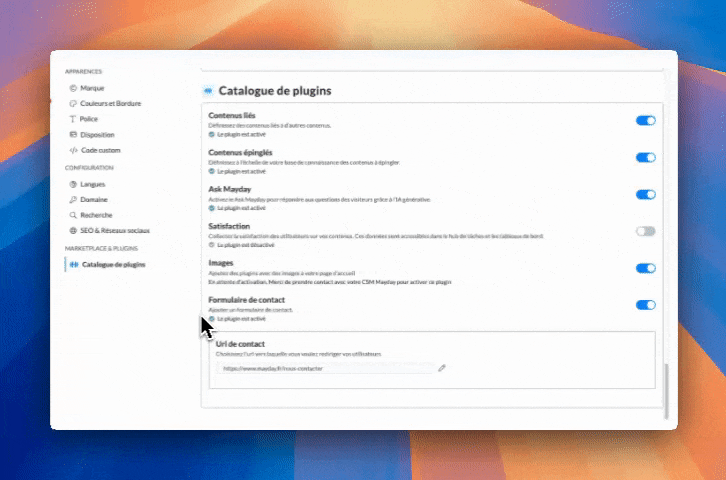Toggle the Images plugin switch

(645, 268)
